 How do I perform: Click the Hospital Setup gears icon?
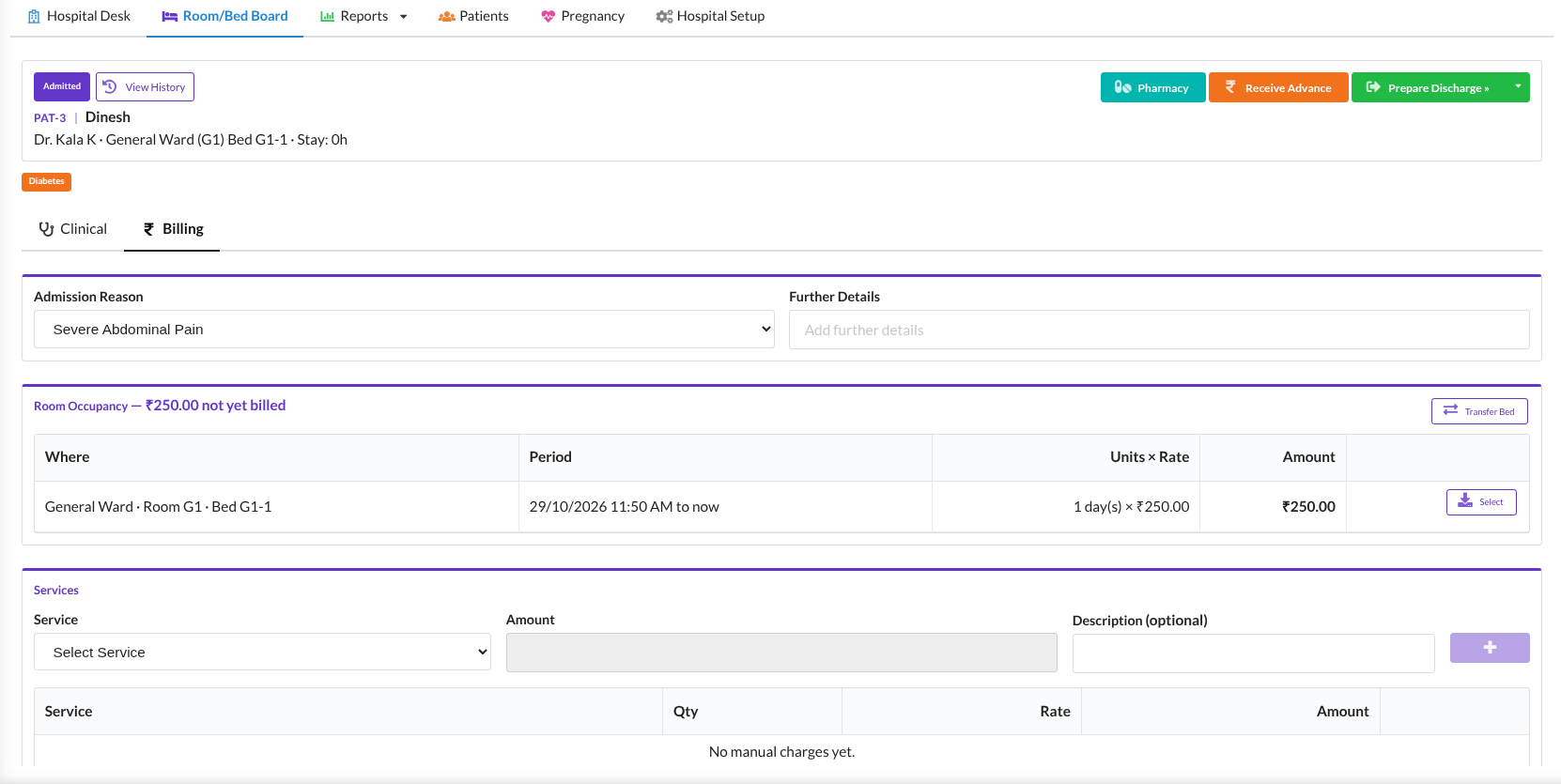[664, 16]
